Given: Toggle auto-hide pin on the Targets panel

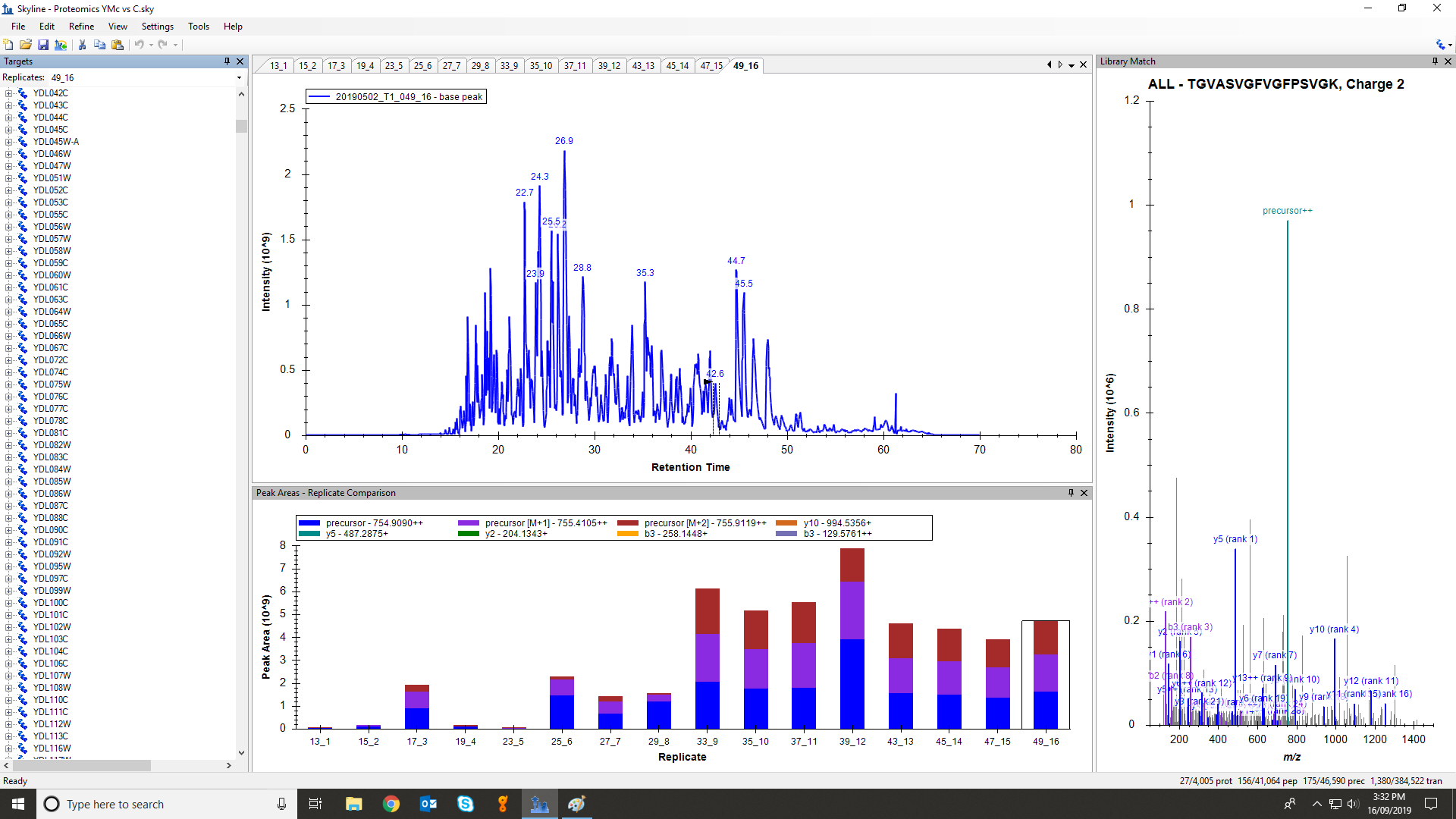Looking at the screenshot, I should tap(227, 61).
